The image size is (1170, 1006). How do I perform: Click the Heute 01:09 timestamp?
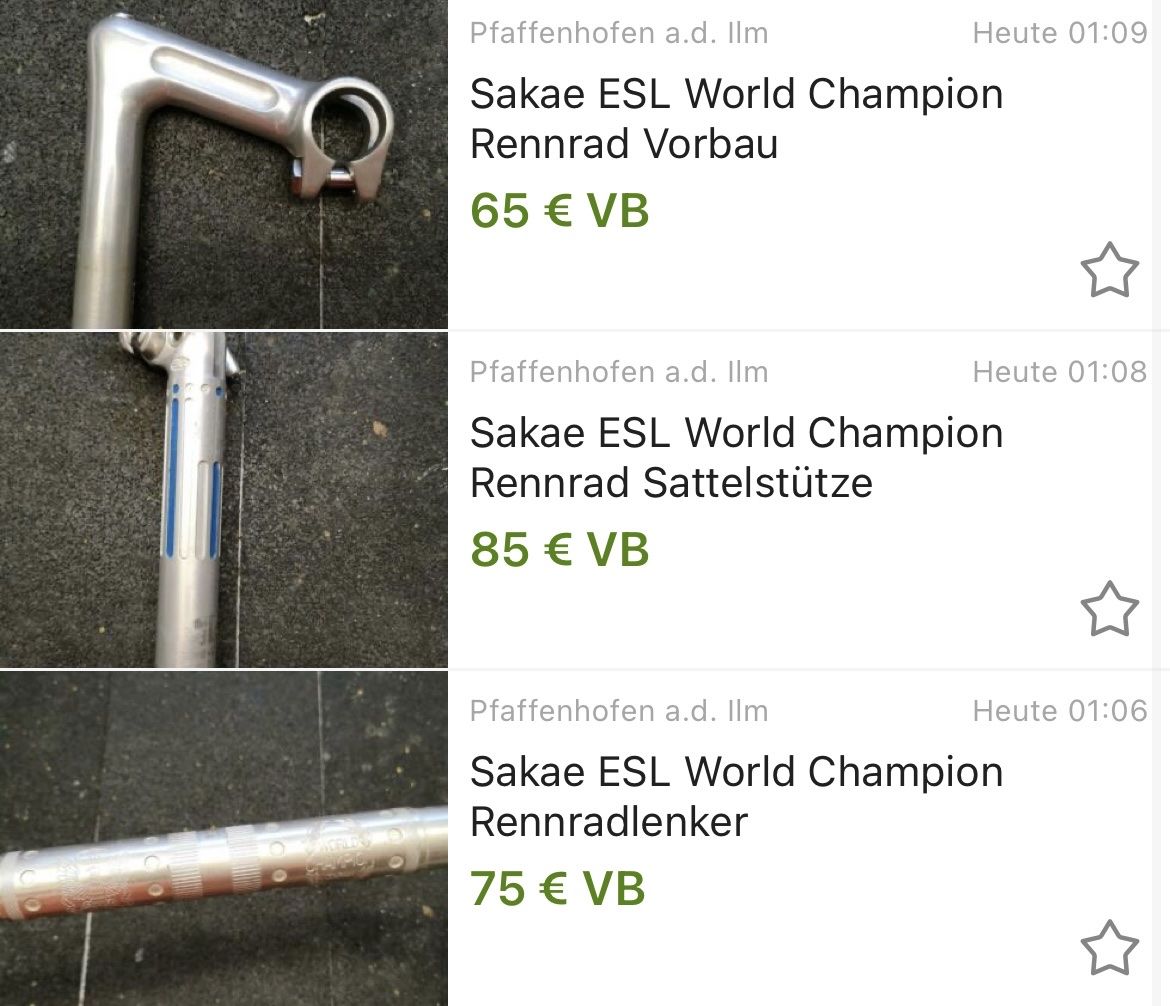[1060, 33]
